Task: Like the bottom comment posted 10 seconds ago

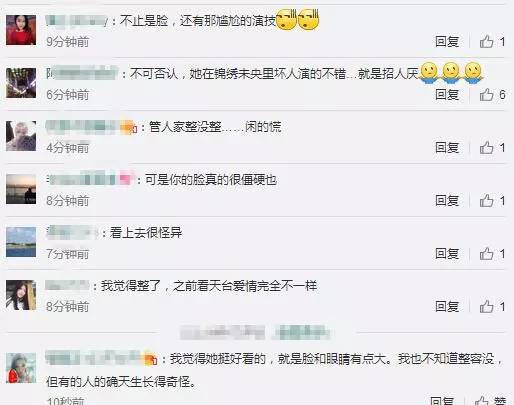Action: tap(482, 401)
